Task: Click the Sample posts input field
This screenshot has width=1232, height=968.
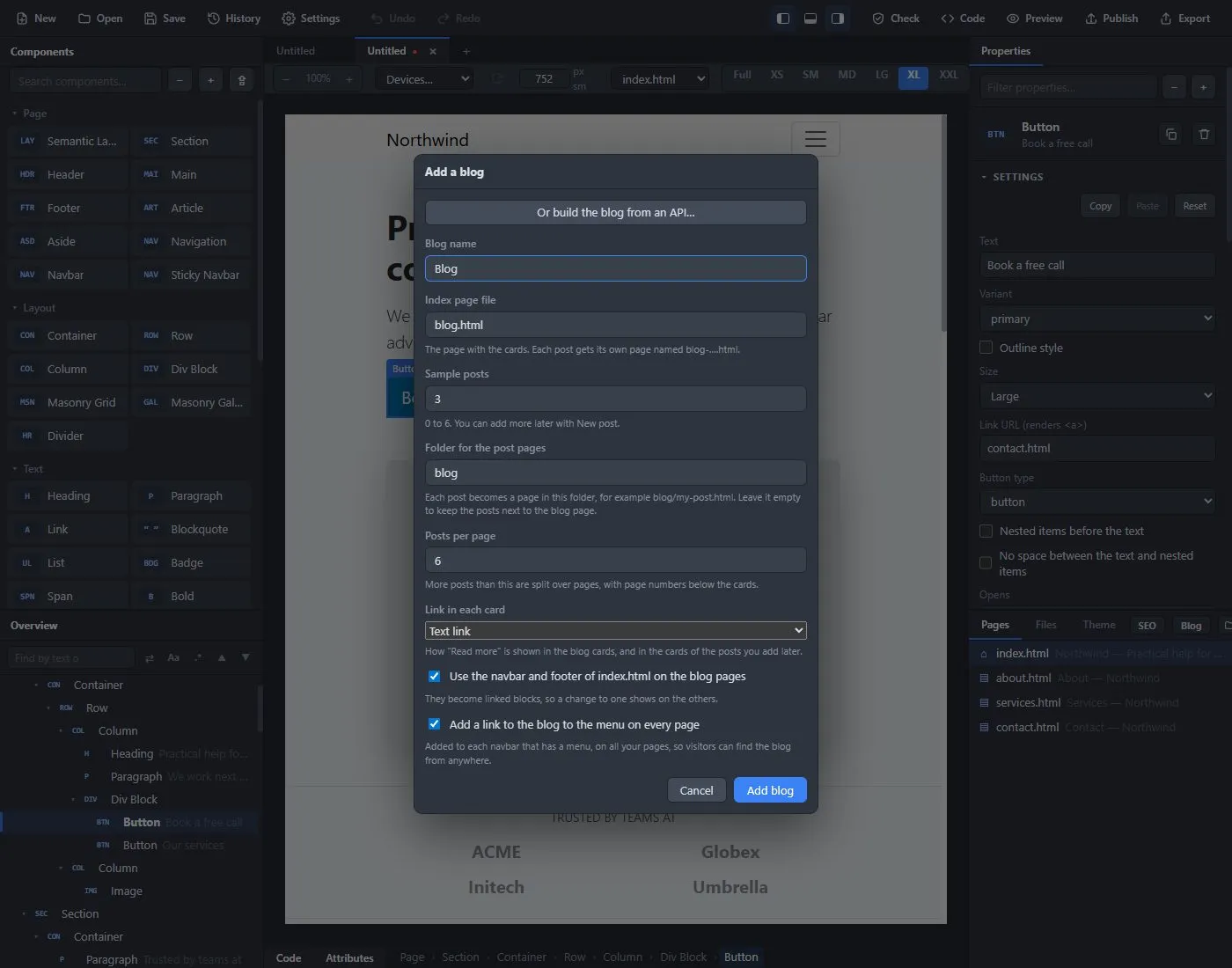Action: pos(616,399)
